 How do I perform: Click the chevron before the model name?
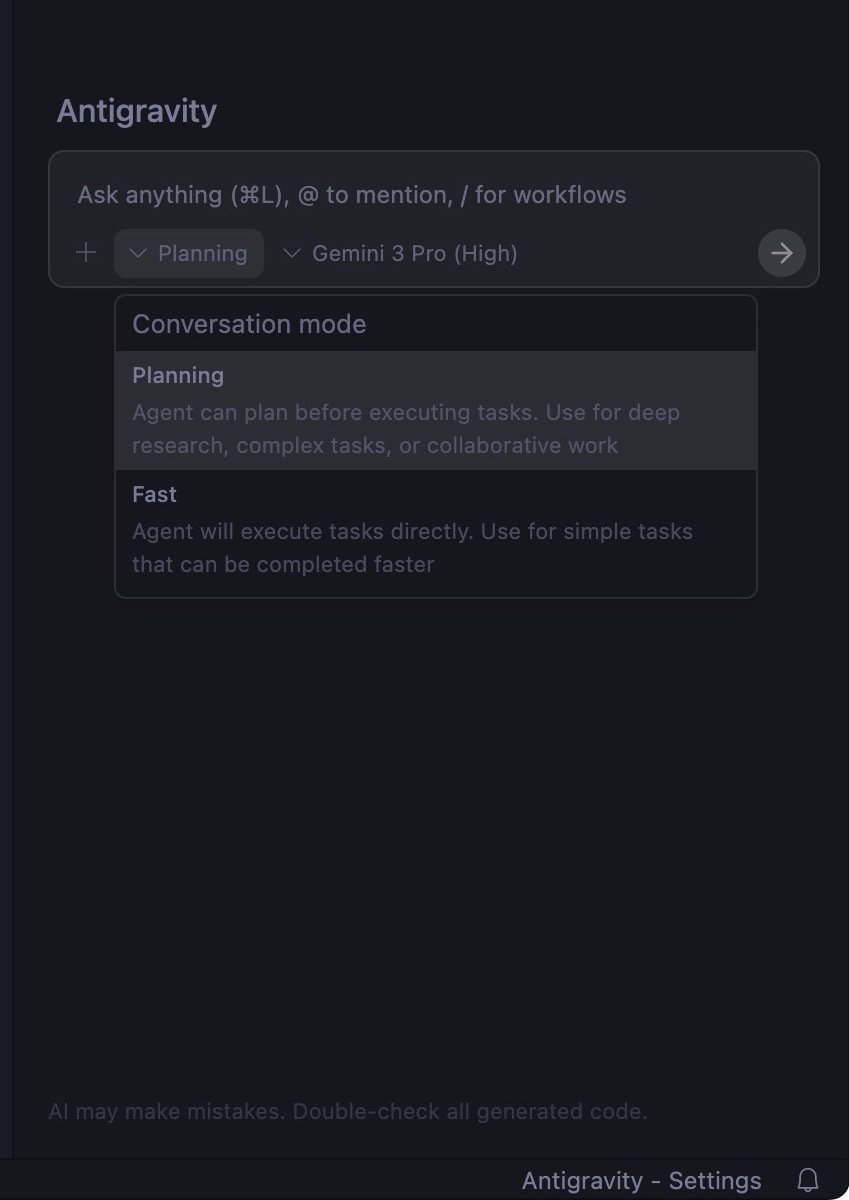click(x=290, y=253)
